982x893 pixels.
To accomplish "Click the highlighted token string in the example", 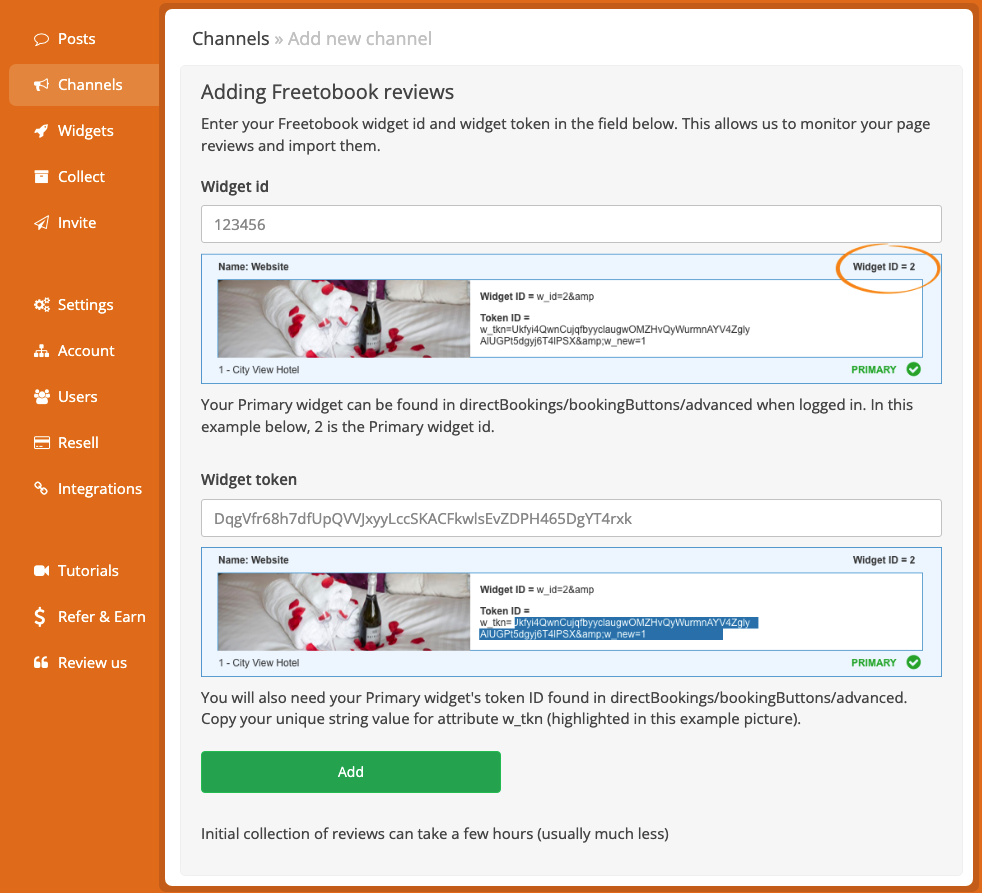I will point(619,628).
